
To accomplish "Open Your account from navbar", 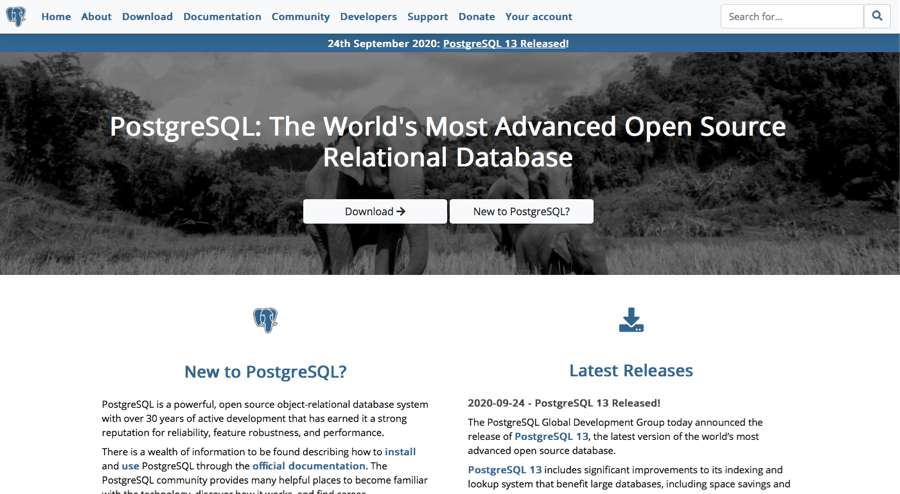I will pyautogui.click(x=538, y=17).
